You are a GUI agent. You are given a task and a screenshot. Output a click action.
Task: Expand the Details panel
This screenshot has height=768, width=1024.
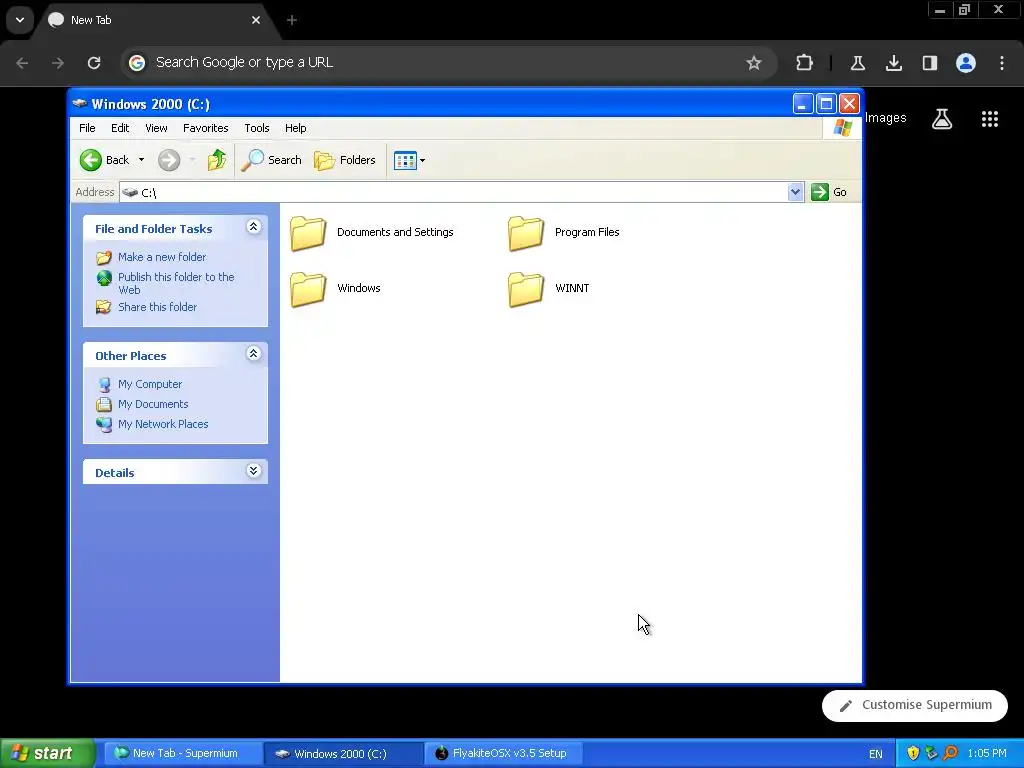tap(253, 471)
